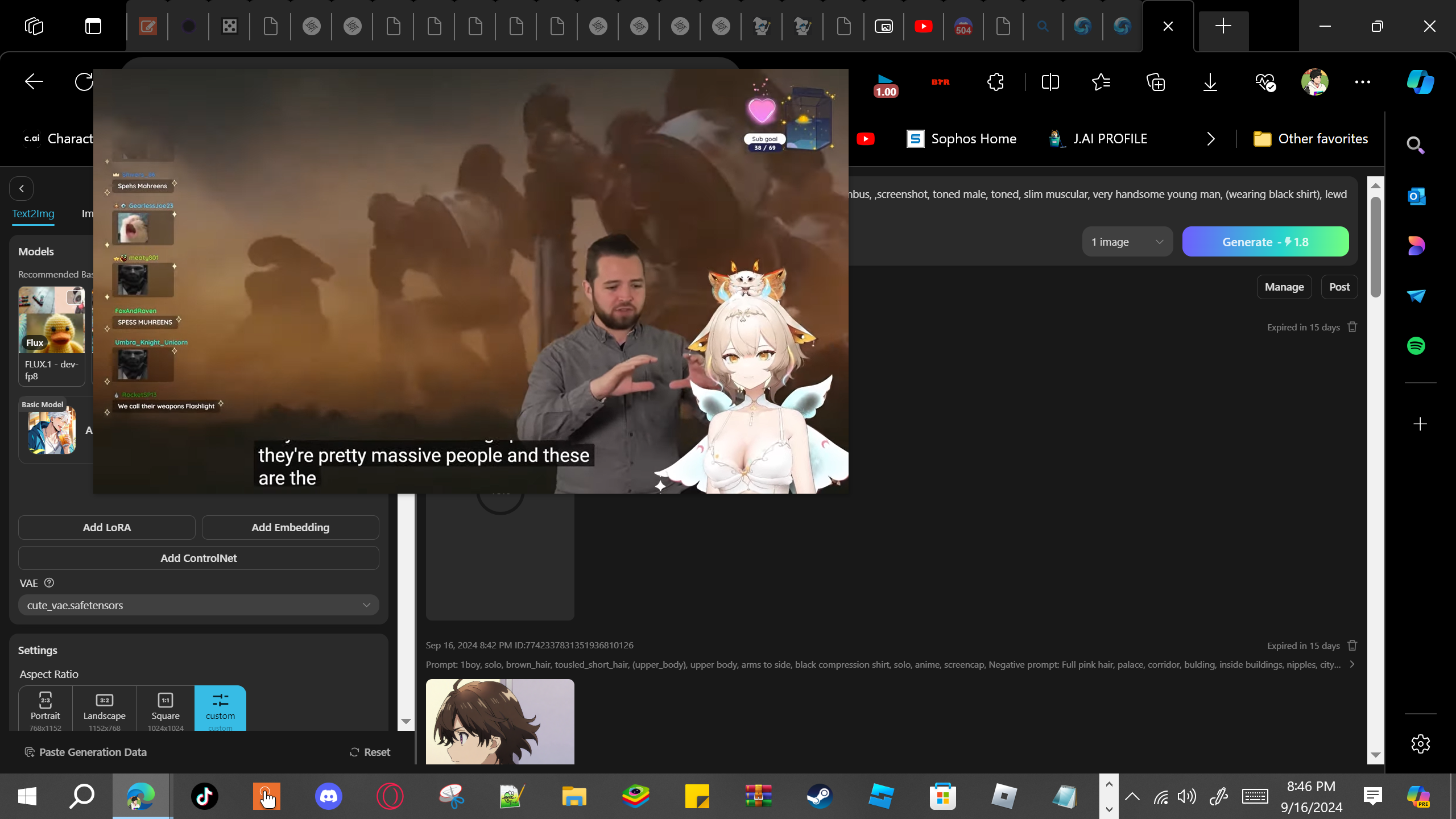Launch Copilot from the toolbar
Viewport: 1456px width, 819px height.
pyautogui.click(x=1420, y=82)
